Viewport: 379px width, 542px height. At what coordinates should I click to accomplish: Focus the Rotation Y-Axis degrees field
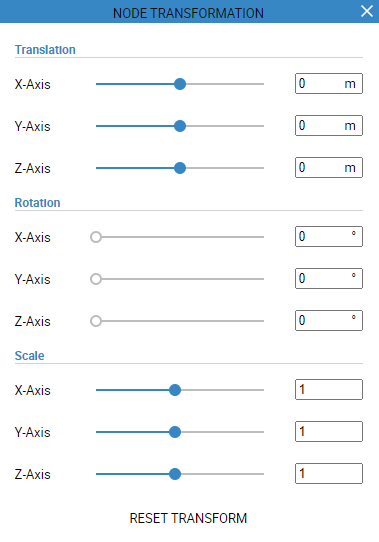click(329, 278)
